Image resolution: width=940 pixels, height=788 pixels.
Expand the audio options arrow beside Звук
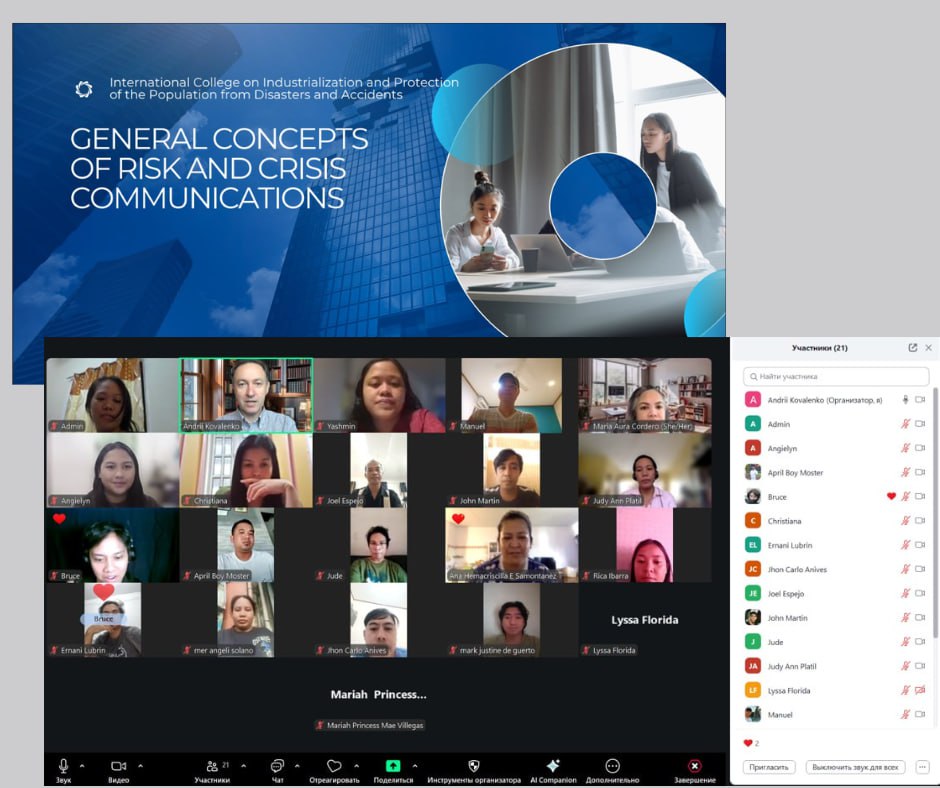point(82,765)
